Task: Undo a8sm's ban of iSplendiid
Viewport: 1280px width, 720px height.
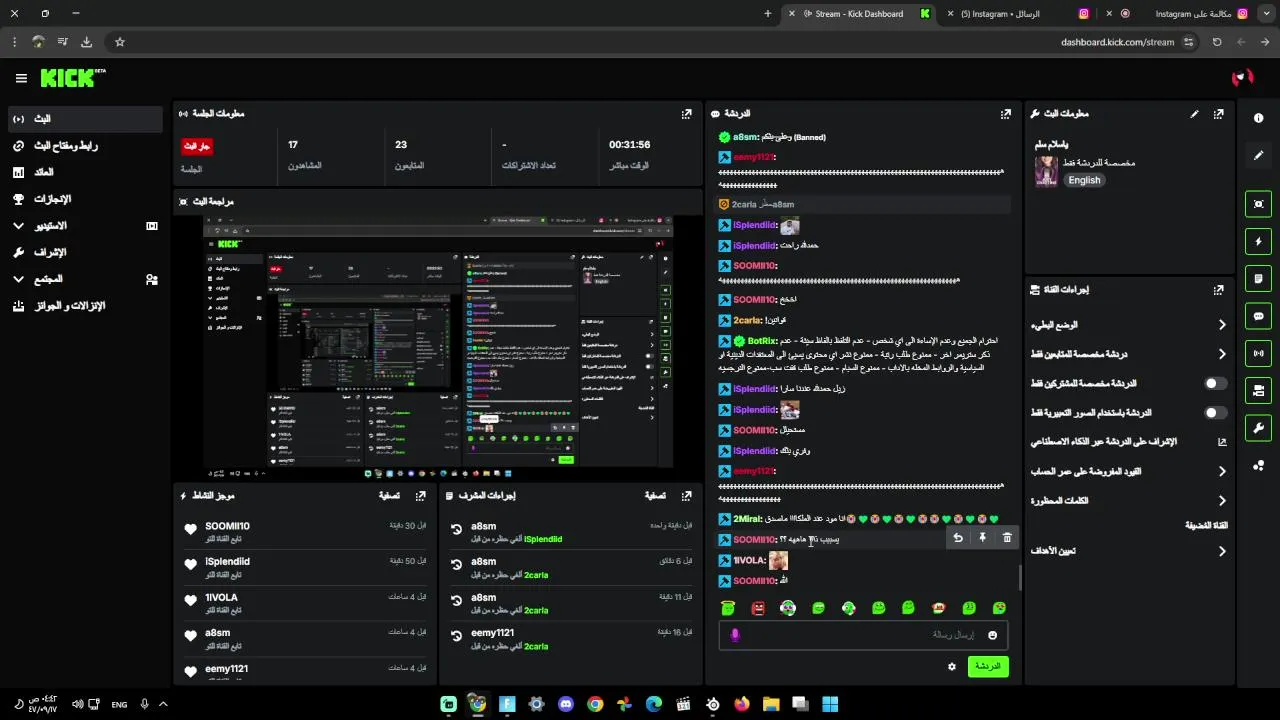Action: 457,531
